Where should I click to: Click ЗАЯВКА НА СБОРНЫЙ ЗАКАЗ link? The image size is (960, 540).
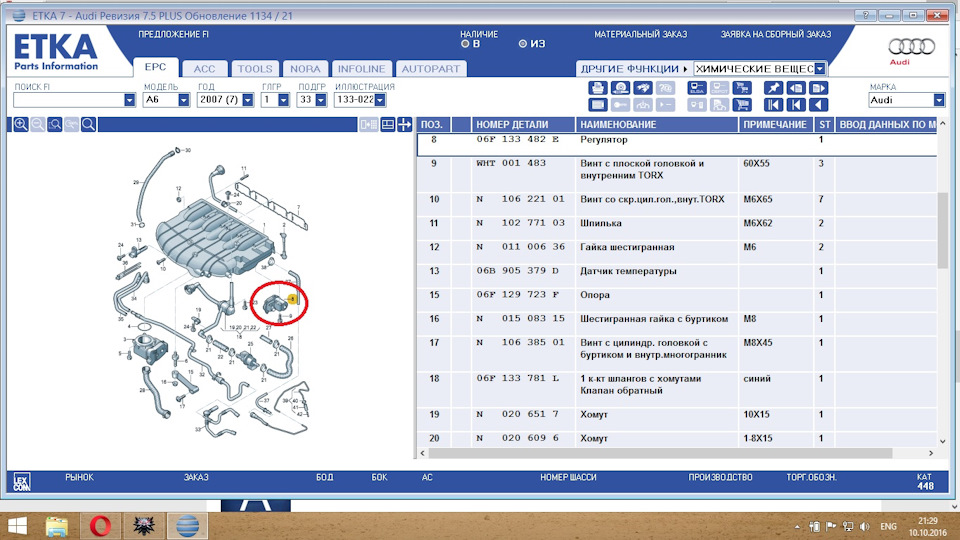tap(776, 34)
